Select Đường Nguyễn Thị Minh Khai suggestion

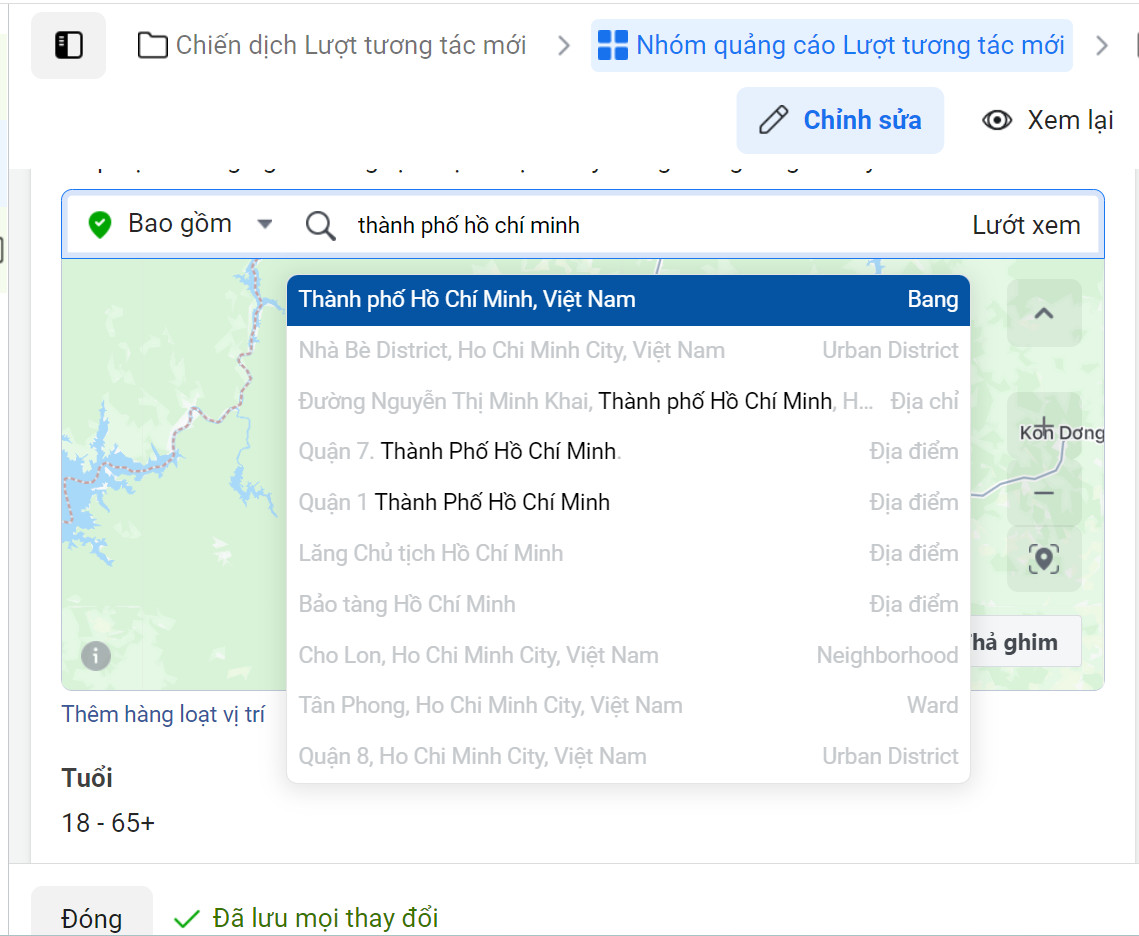[628, 402]
